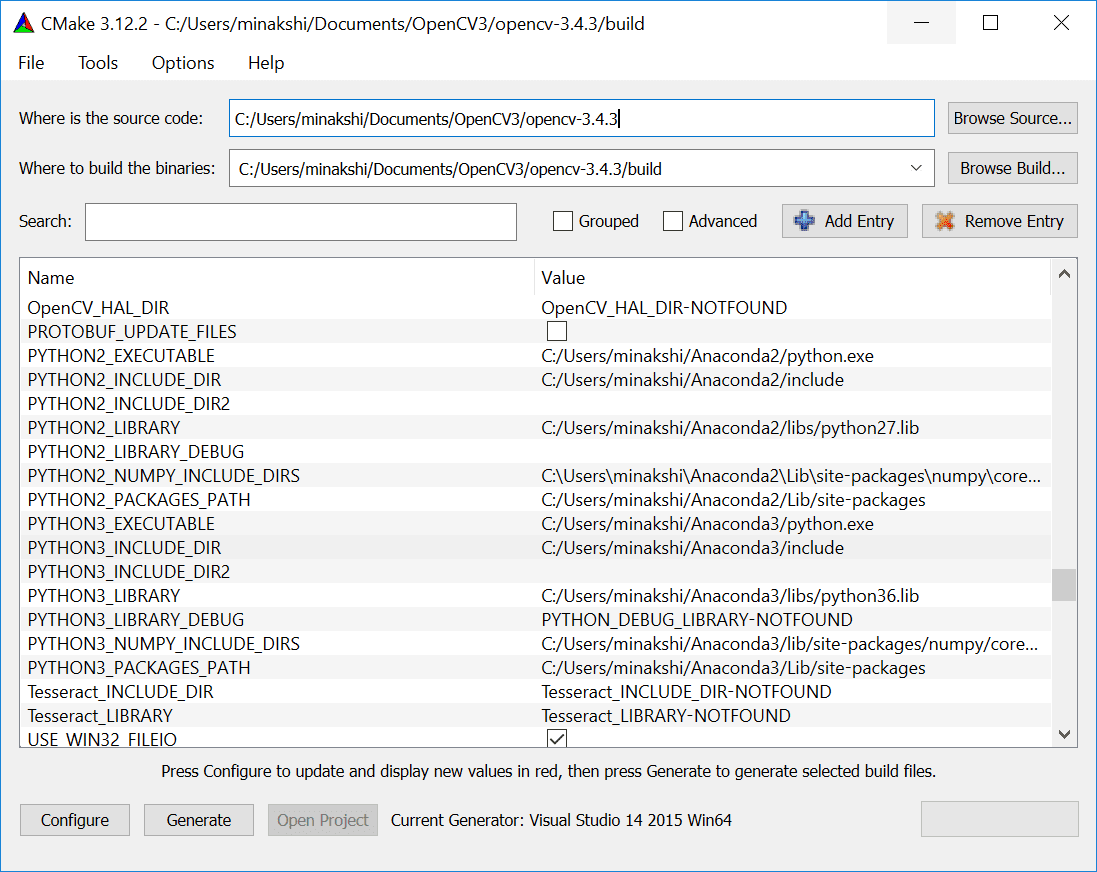Select the Tesseract_INCLUDE_DIR entry
1097x872 pixels.
click(120, 692)
